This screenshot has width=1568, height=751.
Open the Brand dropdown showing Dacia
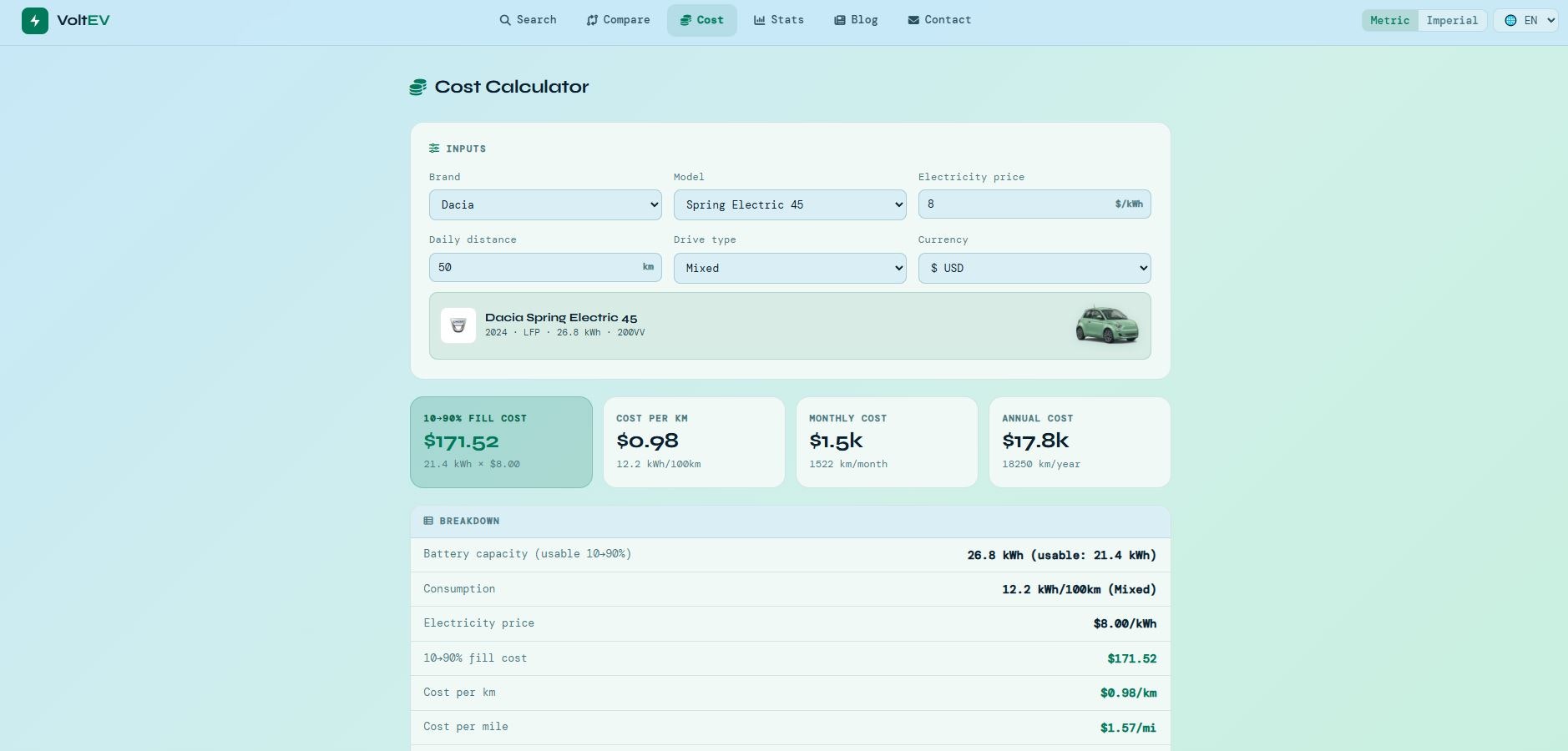(545, 204)
